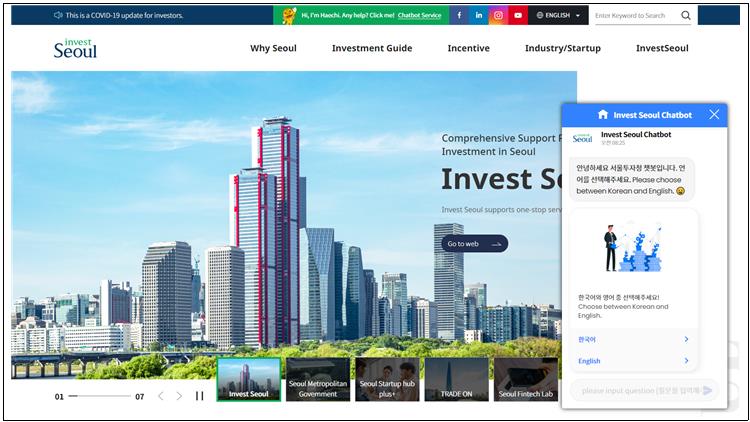Go to the previous banner slide
Viewport: 750px width, 422px height.
point(161,396)
